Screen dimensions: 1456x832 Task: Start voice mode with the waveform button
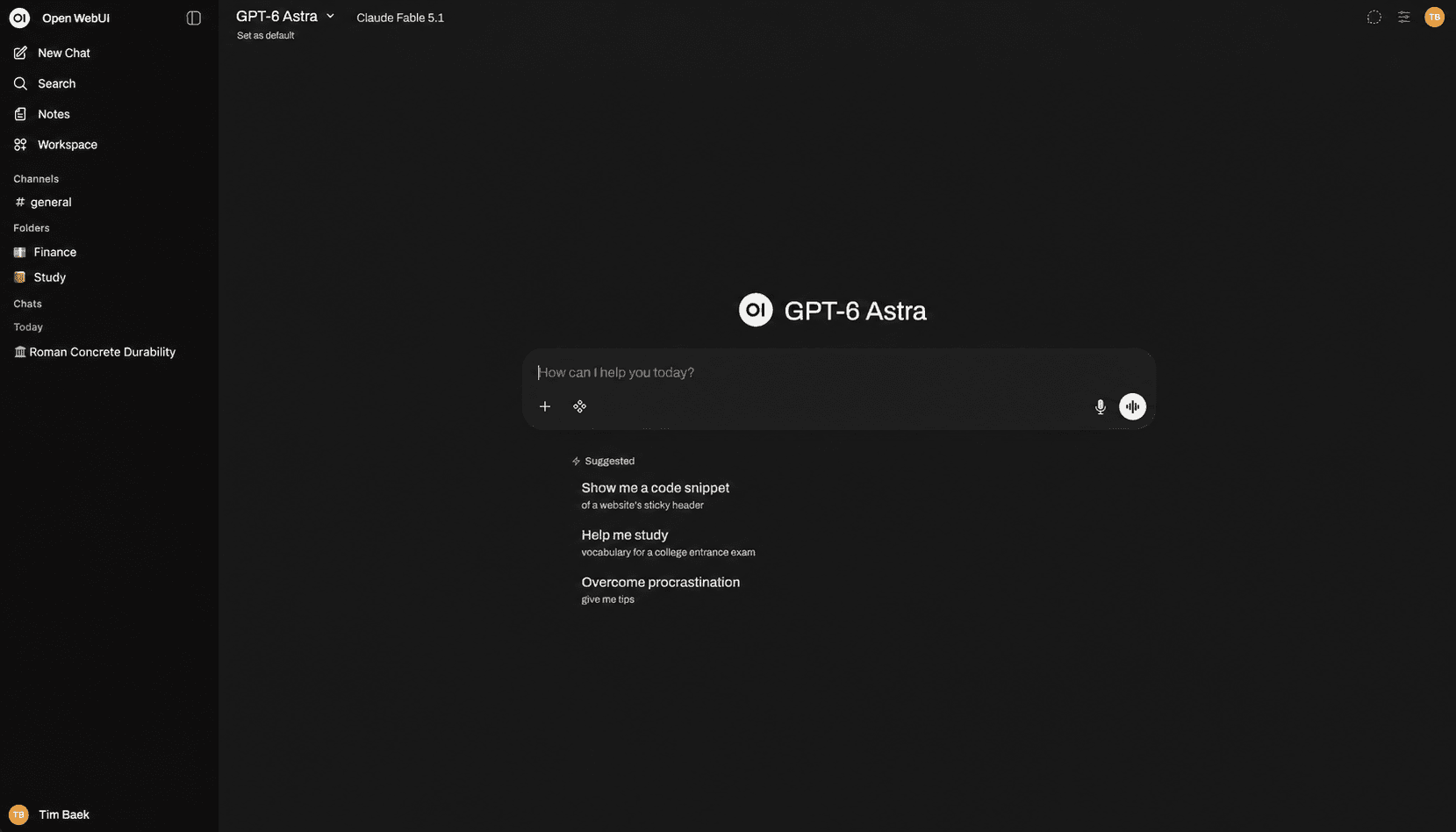click(1132, 406)
